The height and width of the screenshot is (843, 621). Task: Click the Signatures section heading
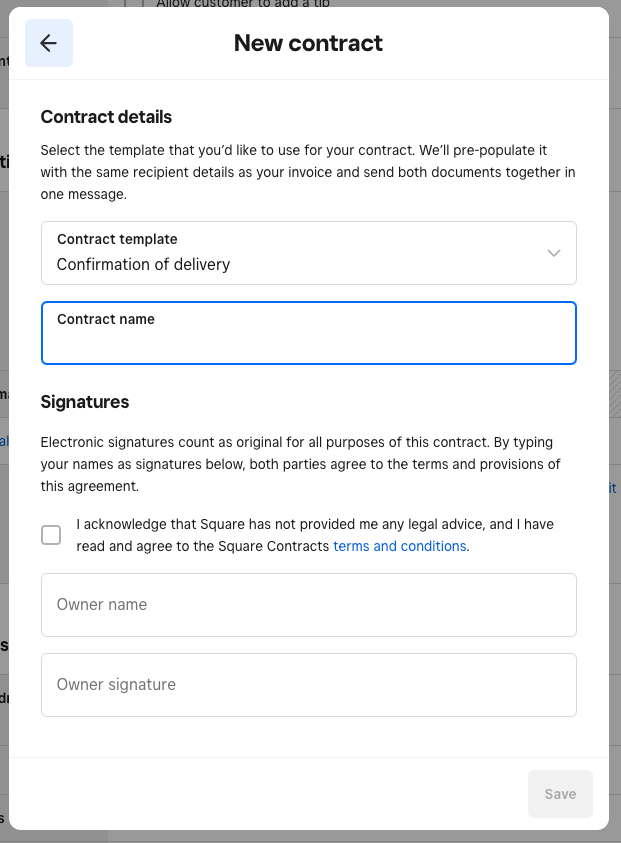pos(85,401)
